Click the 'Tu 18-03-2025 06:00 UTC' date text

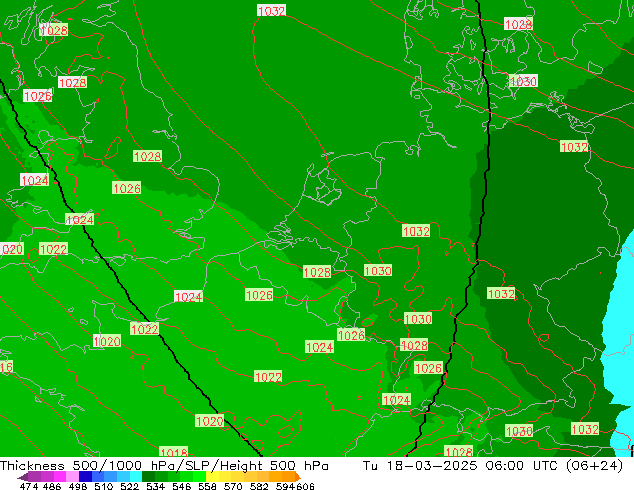462,466
